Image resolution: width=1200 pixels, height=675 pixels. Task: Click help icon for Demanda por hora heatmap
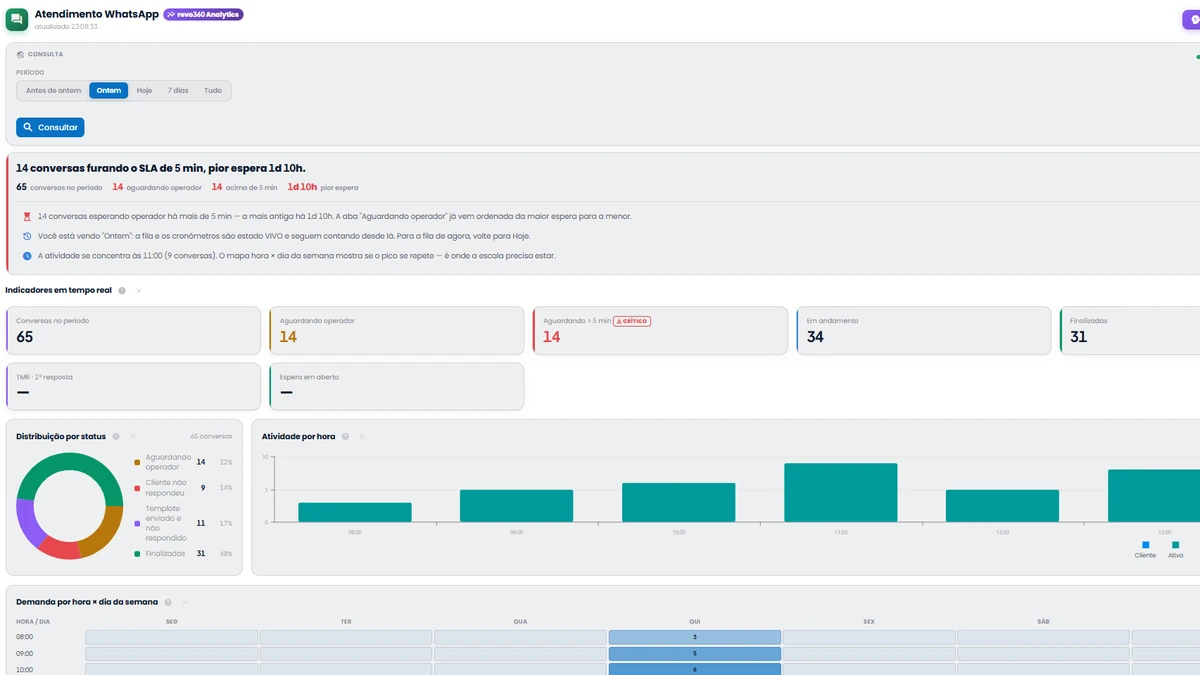tap(168, 602)
